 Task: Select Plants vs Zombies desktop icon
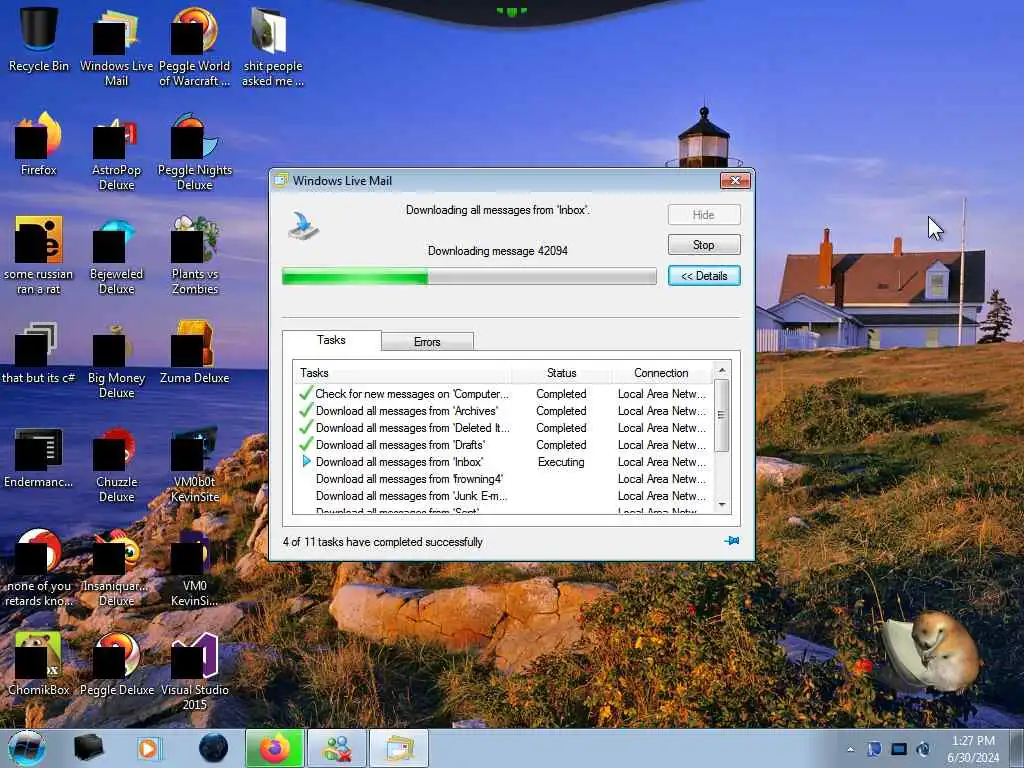click(x=195, y=256)
